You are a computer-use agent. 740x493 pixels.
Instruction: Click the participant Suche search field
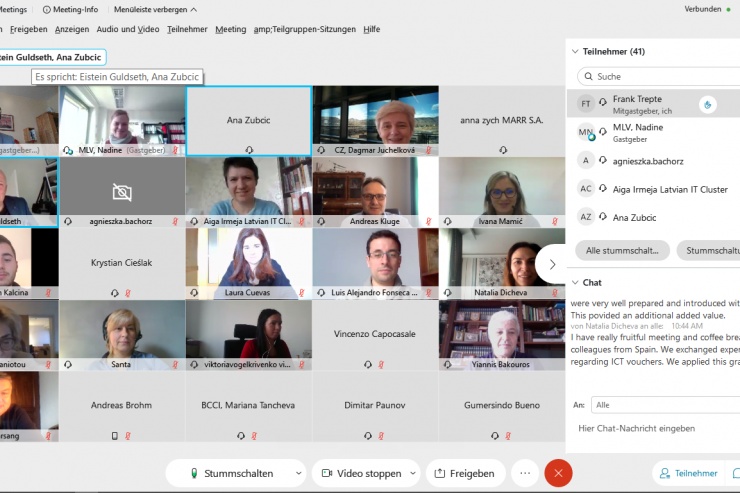coord(658,76)
